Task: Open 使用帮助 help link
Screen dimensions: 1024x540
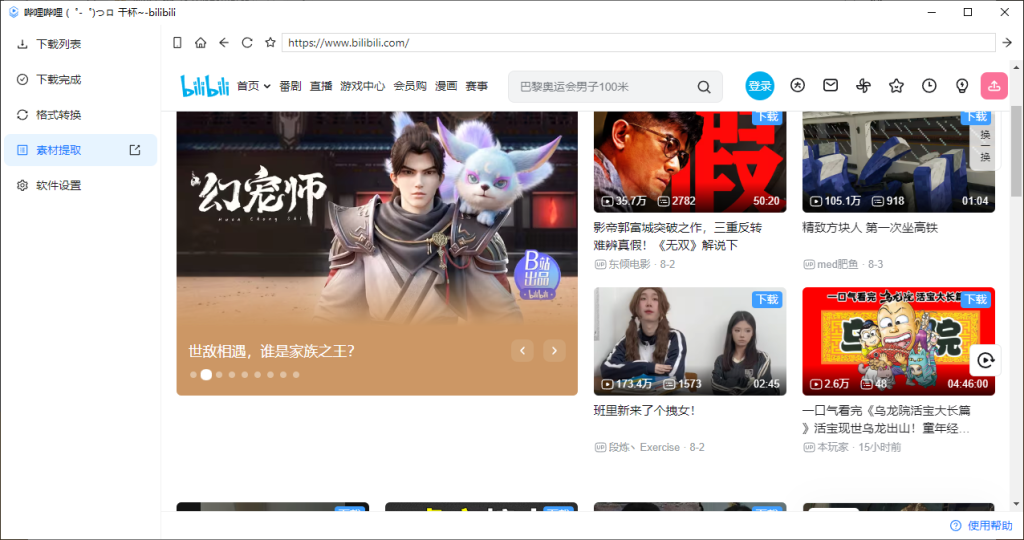Action: 990,526
